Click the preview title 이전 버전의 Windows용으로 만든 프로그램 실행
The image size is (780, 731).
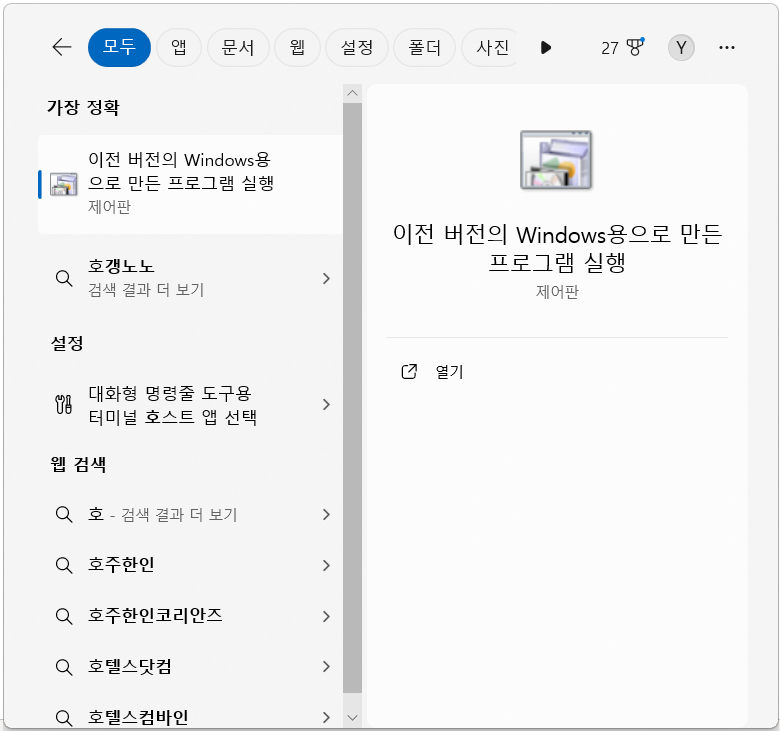click(x=557, y=248)
